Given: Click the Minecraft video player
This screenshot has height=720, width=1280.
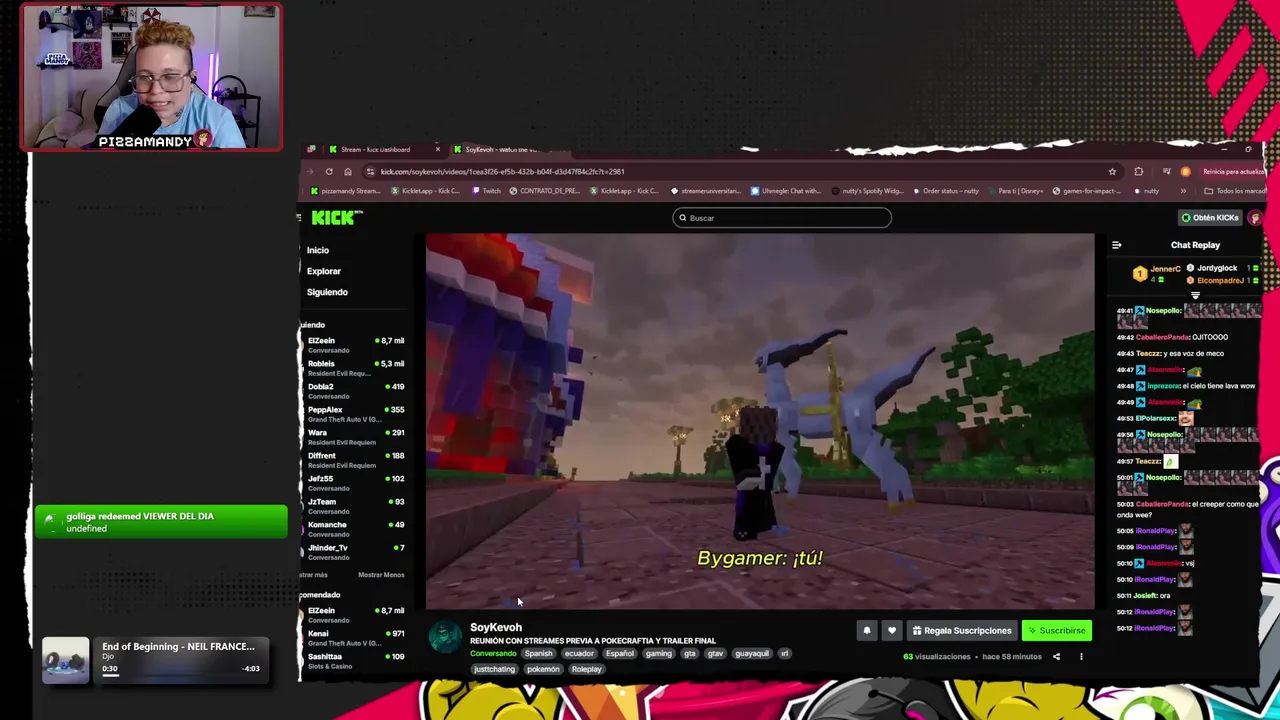Looking at the screenshot, I should click(x=760, y=421).
